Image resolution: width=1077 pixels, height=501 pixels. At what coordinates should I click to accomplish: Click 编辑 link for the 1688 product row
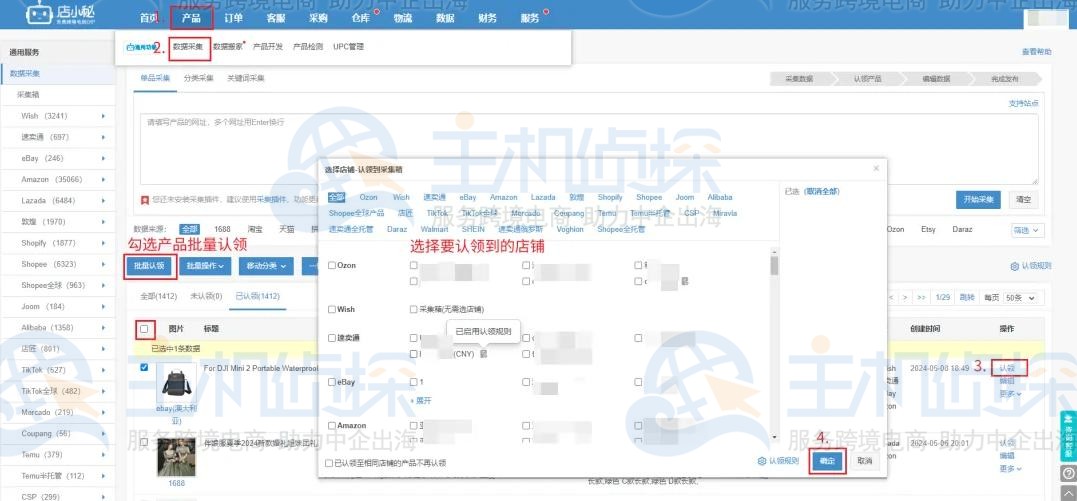[1007, 456]
